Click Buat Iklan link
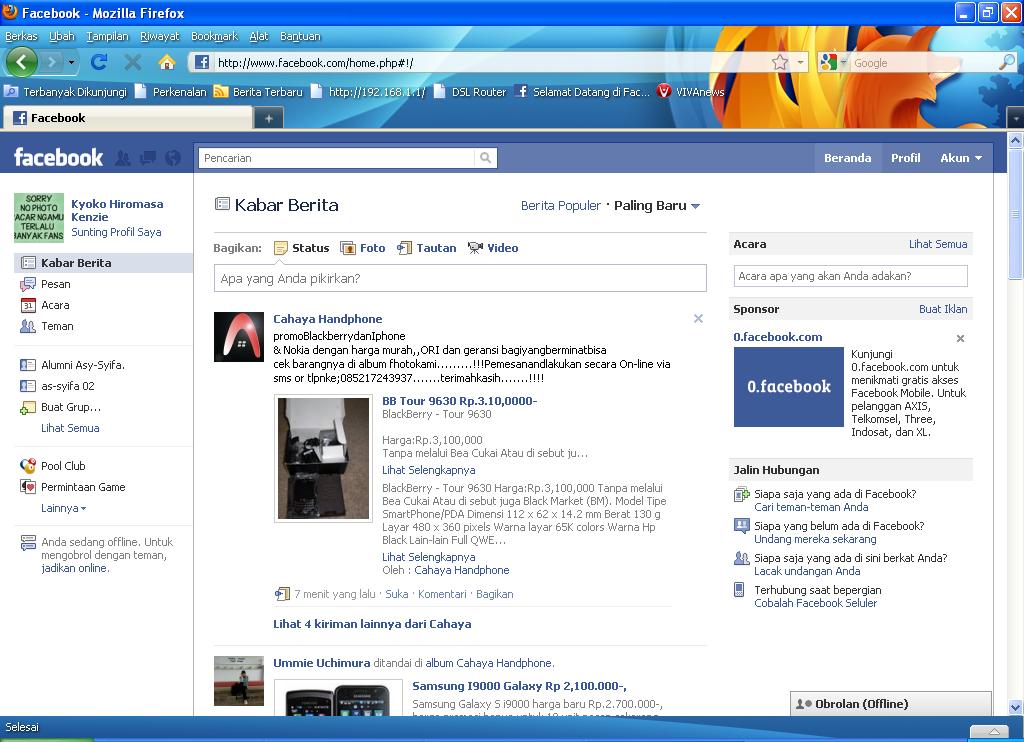Screen dimensions: 1024x742 tap(943, 309)
